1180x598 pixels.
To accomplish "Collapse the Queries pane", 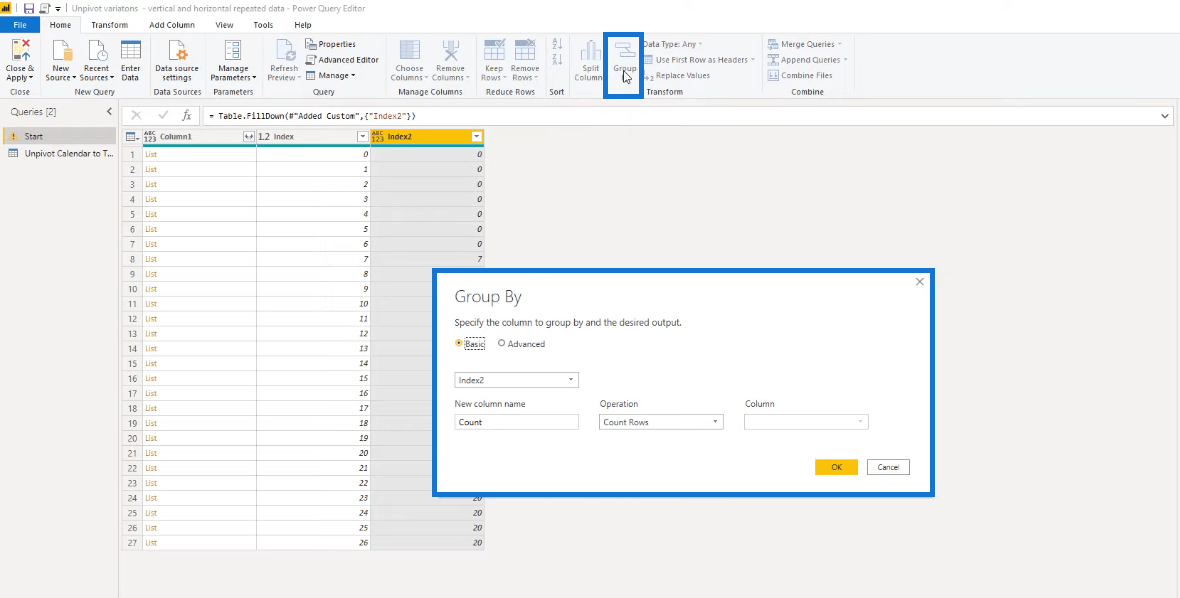I will (x=109, y=111).
